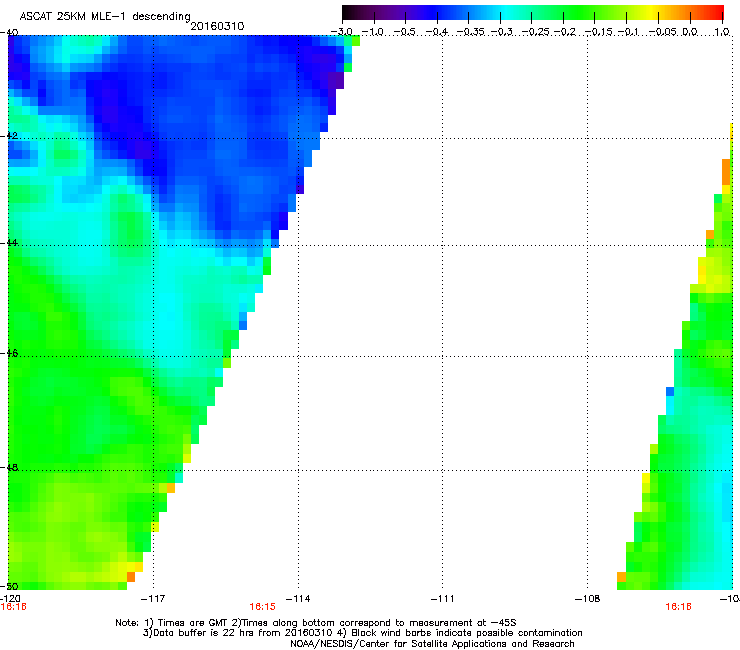Viewport: 740px width, 650px height.
Task: Click the latitude axis label -42
Action: tap(9, 135)
